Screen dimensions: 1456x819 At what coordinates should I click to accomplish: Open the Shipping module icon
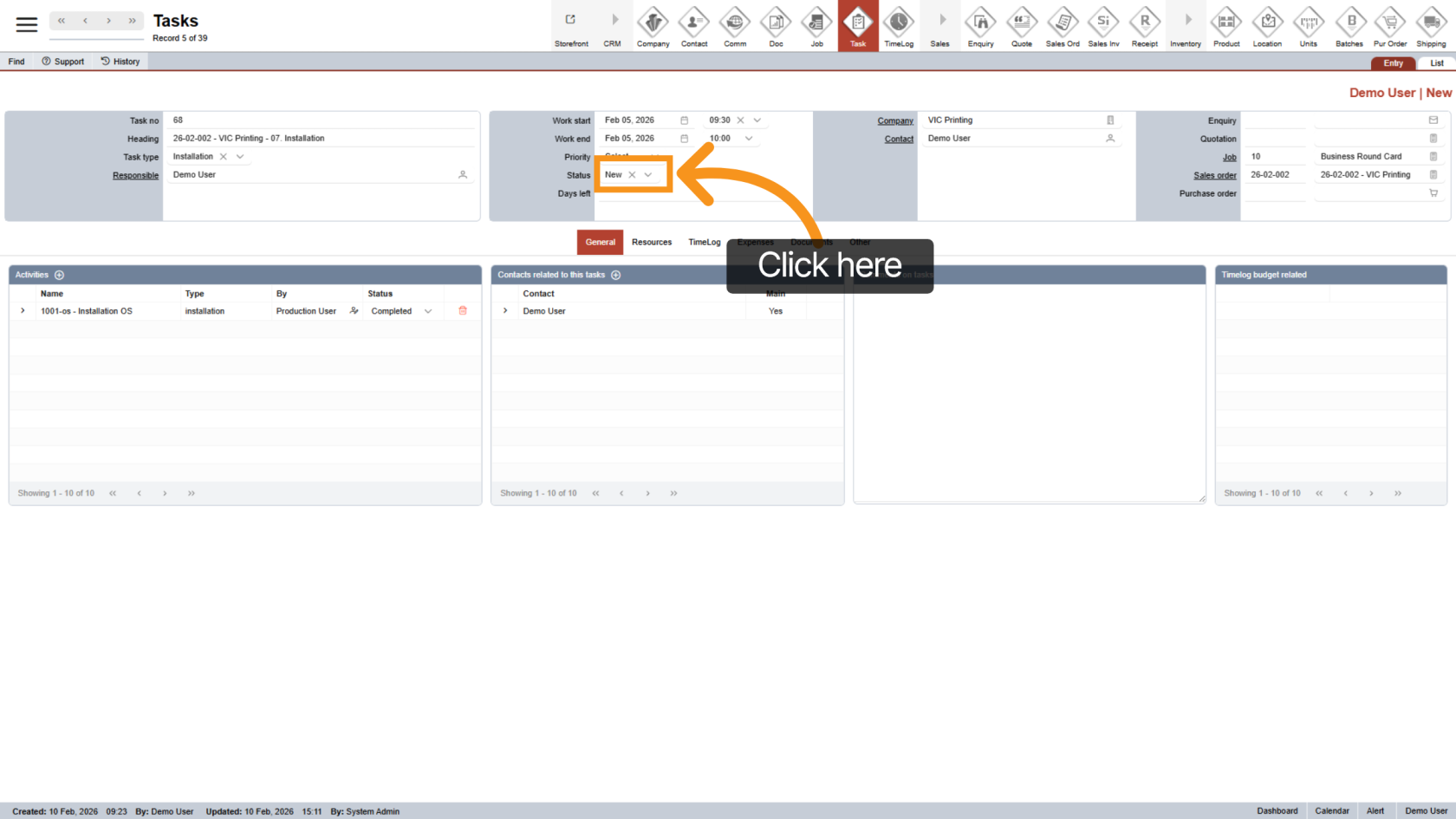[1431, 26]
